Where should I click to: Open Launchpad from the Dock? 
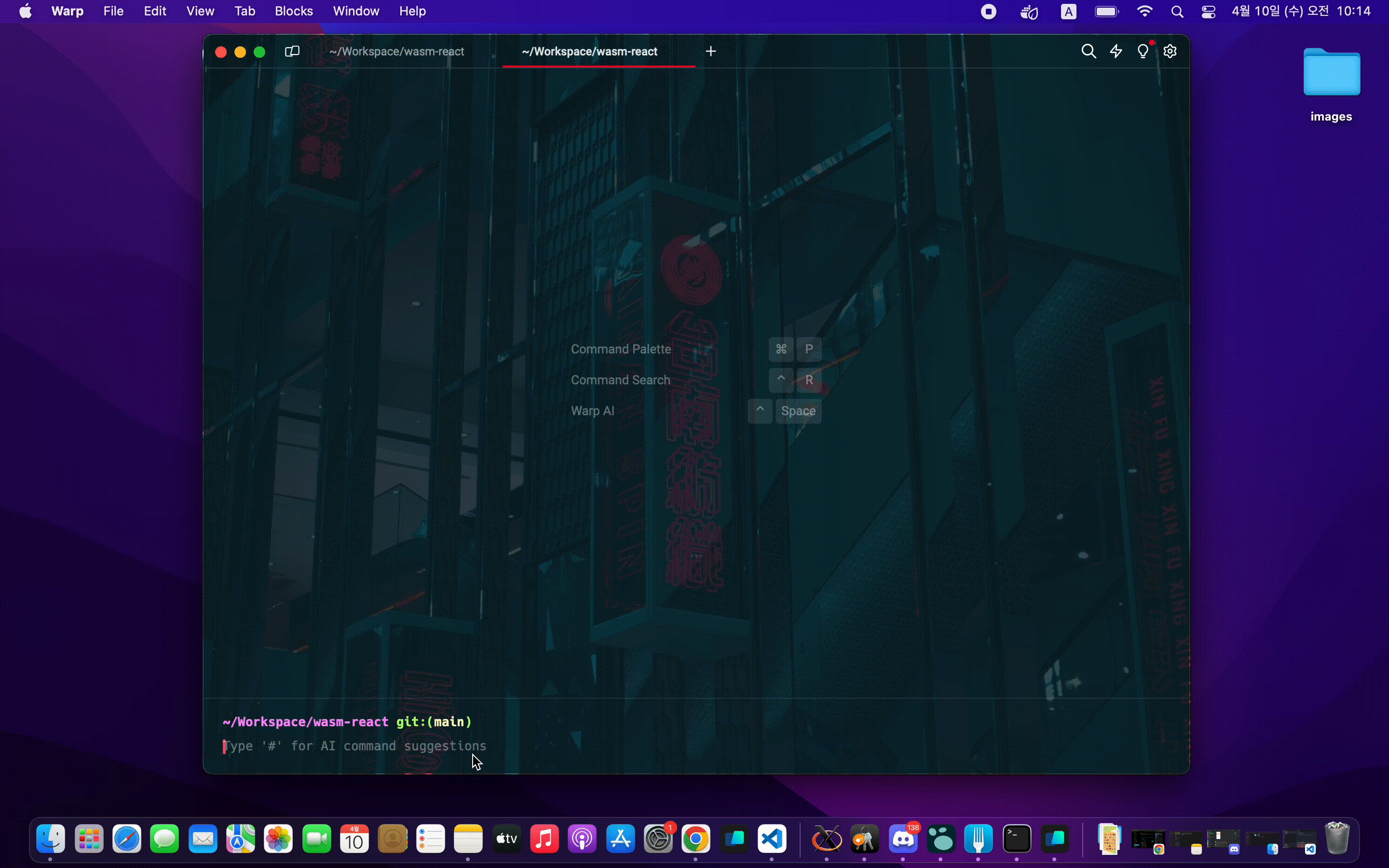(89, 839)
